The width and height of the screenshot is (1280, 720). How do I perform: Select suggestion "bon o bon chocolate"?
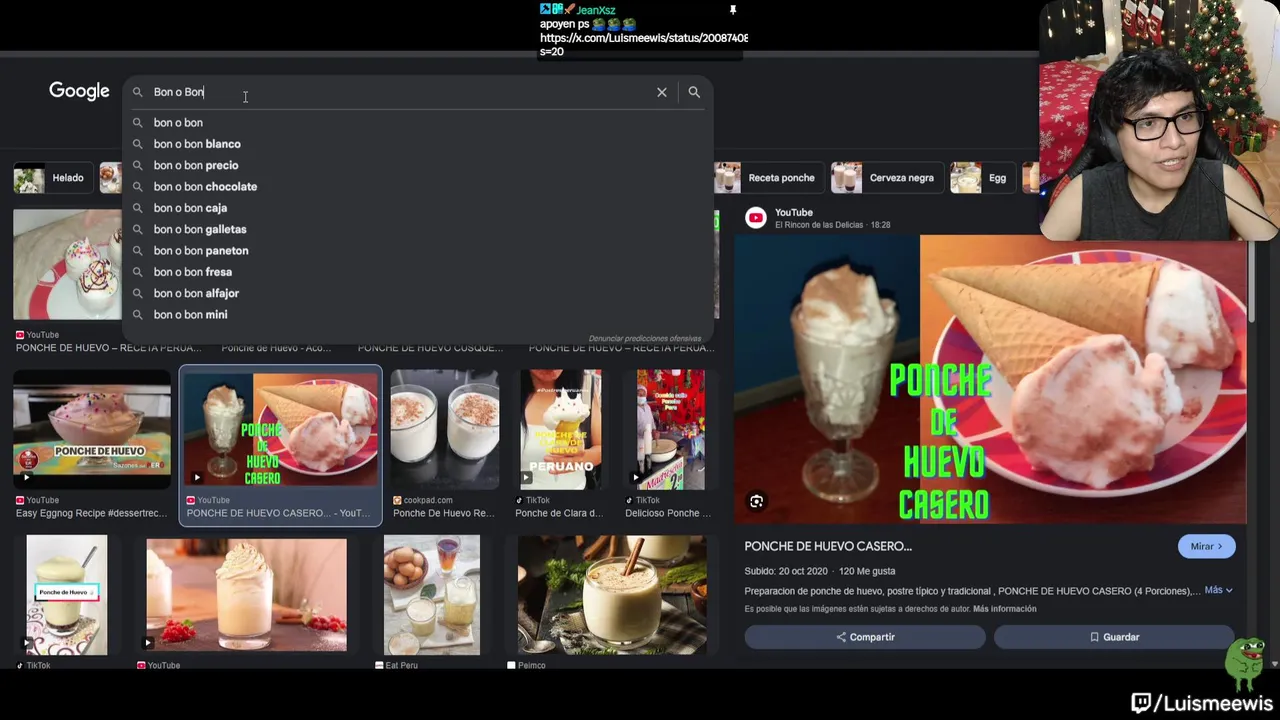(205, 186)
